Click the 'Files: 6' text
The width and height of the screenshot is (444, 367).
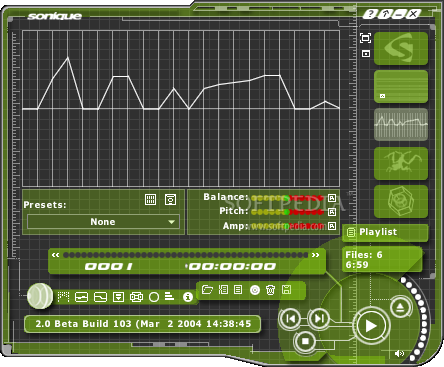point(364,255)
